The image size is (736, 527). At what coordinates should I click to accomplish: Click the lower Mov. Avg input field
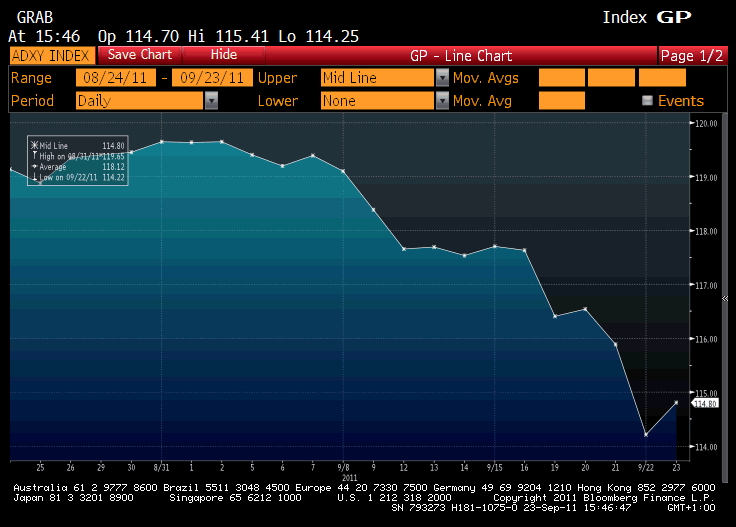click(561, 100)
